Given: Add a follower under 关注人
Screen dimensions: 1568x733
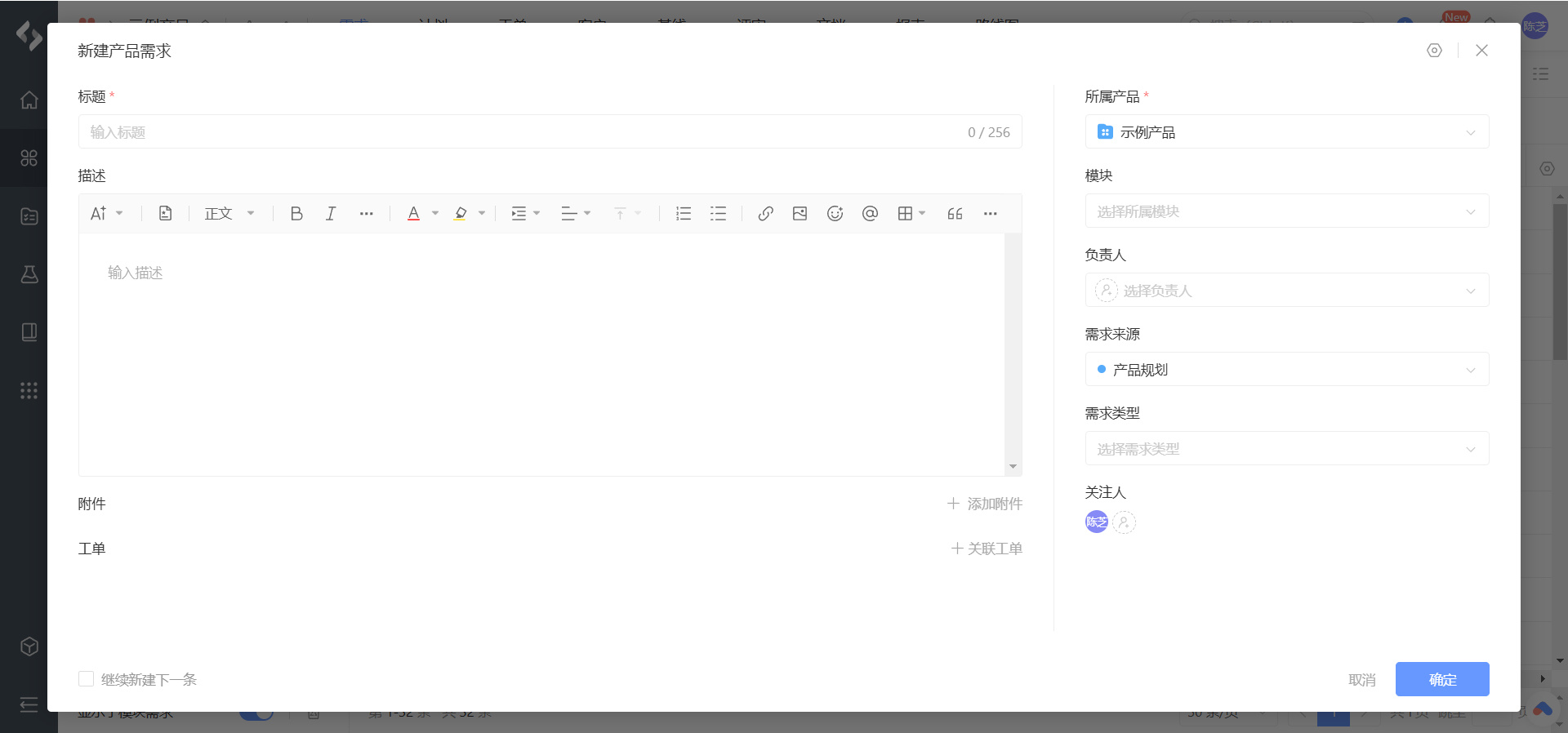Looking at the screenshot, I should tap(1124, 522).
